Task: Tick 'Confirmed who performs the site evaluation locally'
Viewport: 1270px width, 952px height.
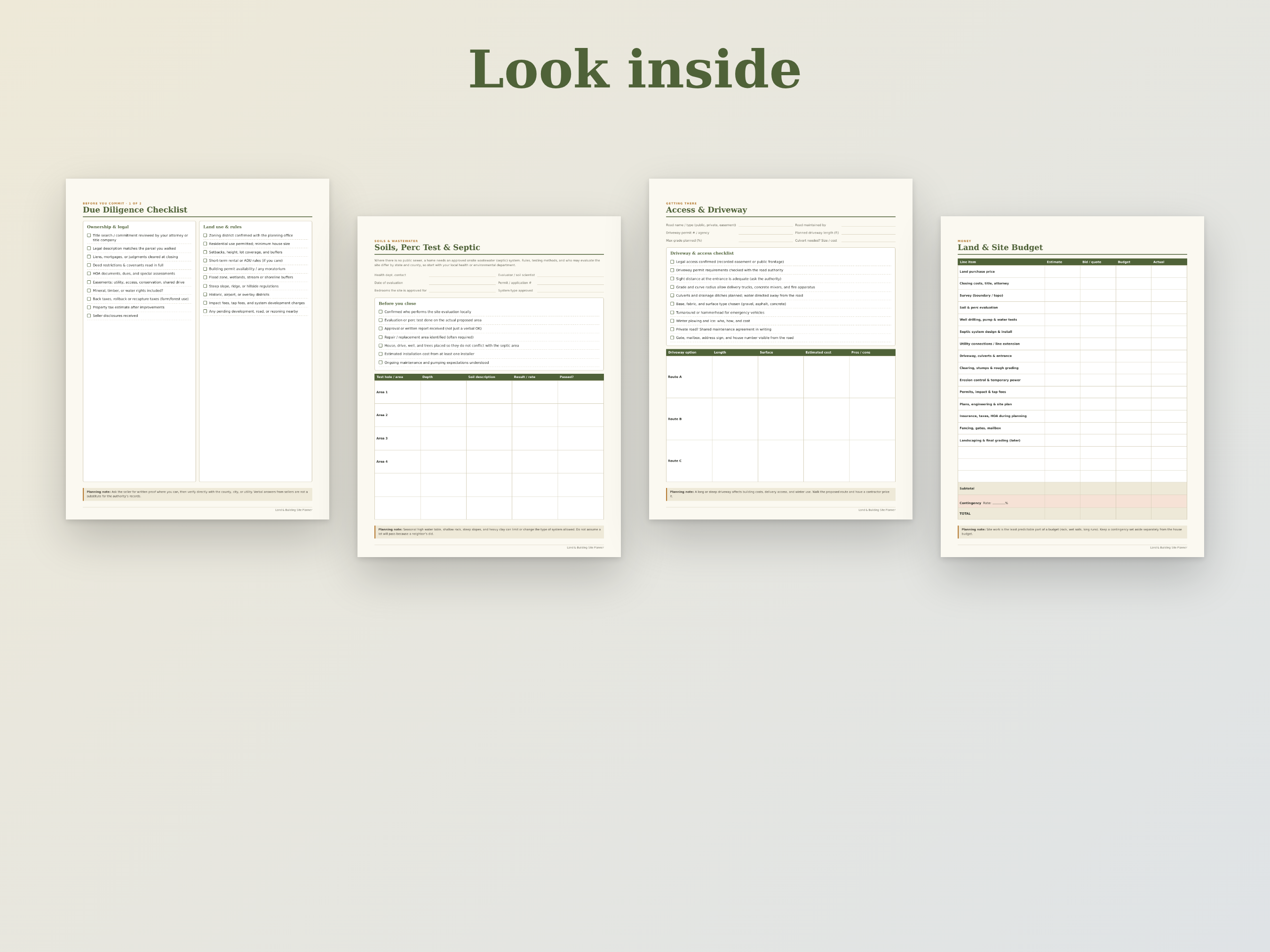Action: 381,312
